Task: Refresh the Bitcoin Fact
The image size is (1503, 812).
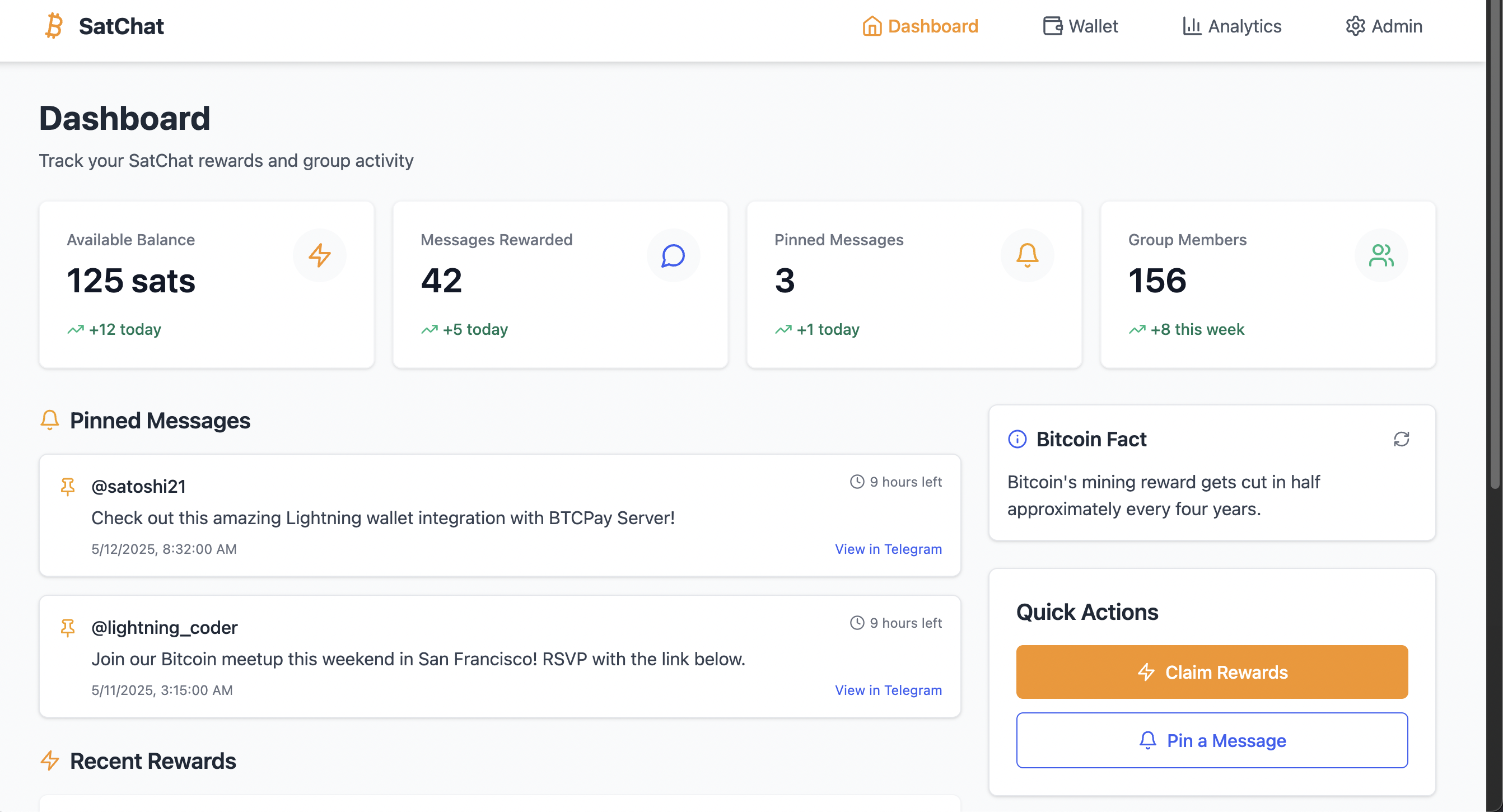Action: (1401, 438)
